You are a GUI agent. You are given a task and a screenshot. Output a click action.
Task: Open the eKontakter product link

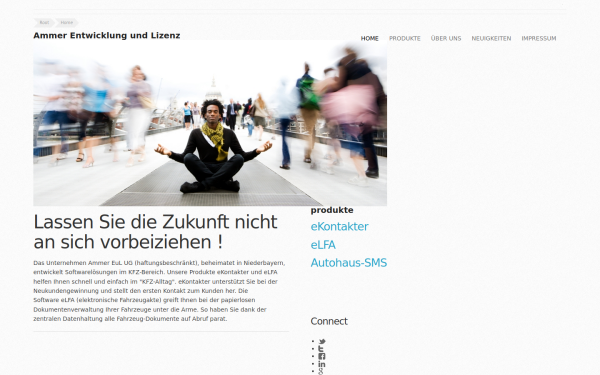[x=339, y=227]
